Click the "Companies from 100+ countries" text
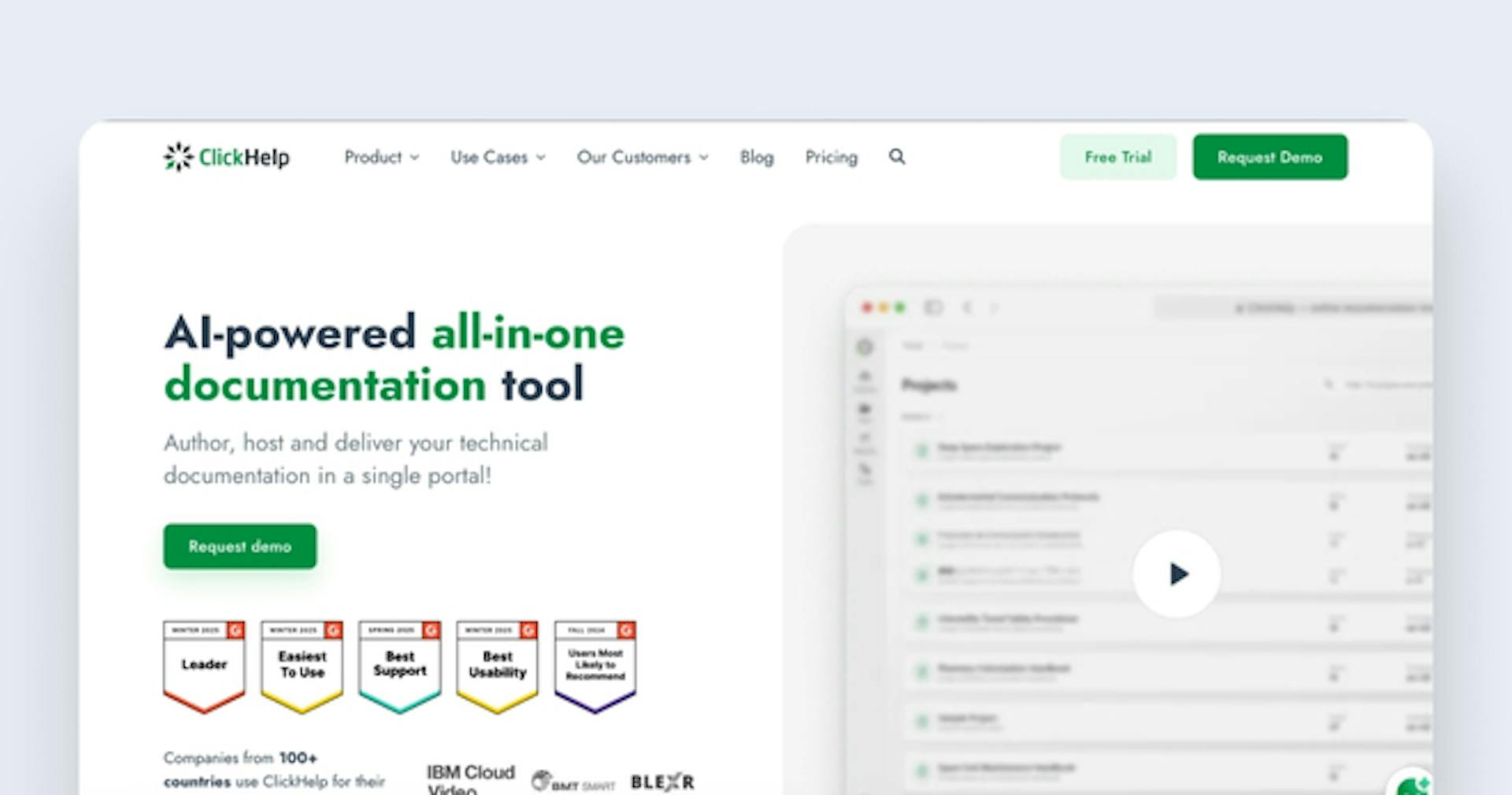Screen dimensions: 1512x795 (x=274, y=770)
